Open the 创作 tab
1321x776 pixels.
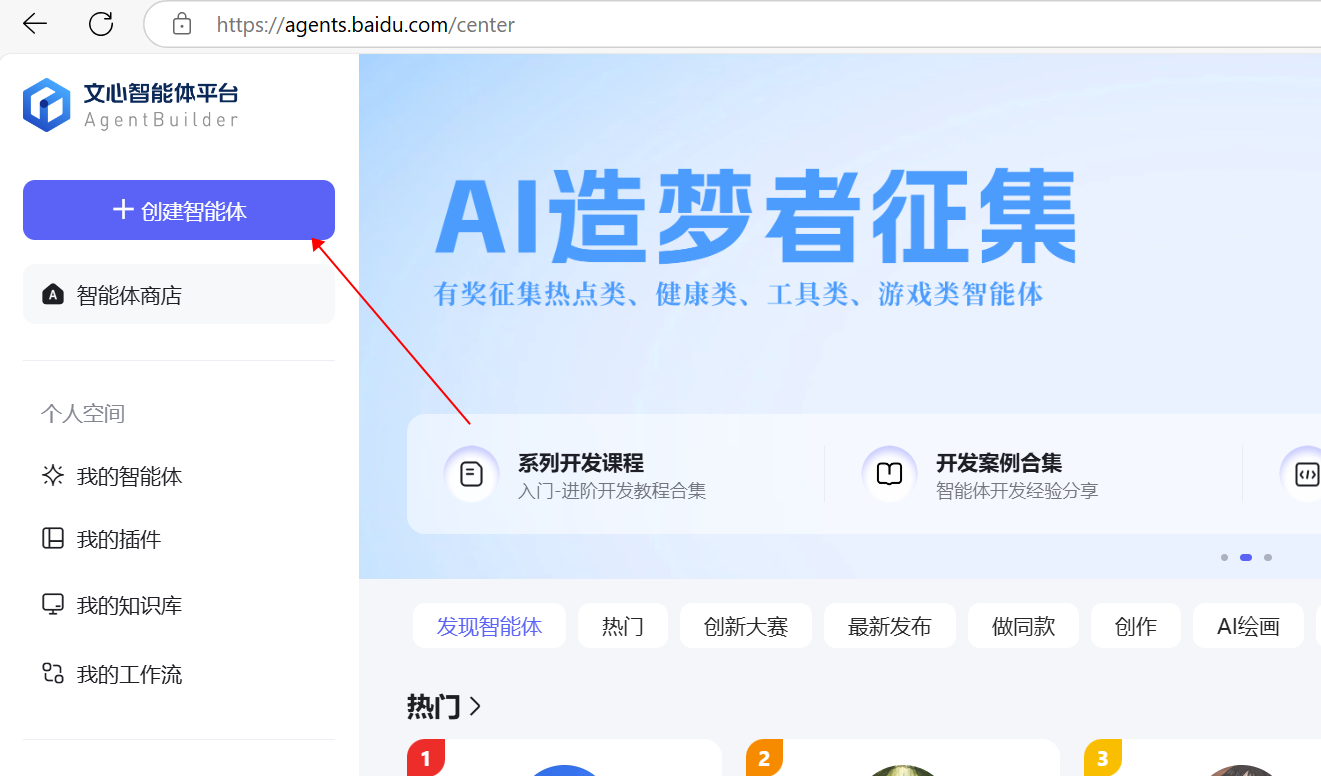pyautogui.click(x=1136, y=626)
